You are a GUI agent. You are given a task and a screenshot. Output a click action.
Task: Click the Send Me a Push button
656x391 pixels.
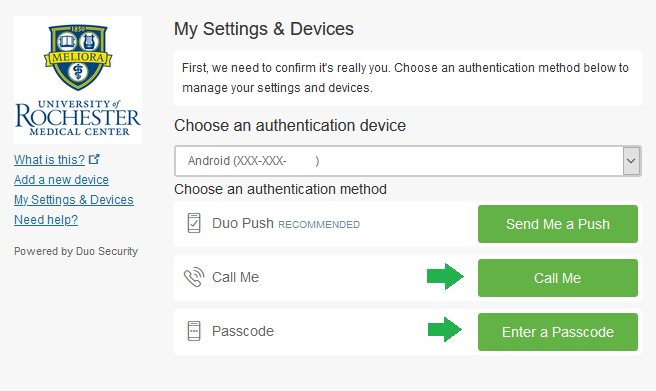(558, 224)
